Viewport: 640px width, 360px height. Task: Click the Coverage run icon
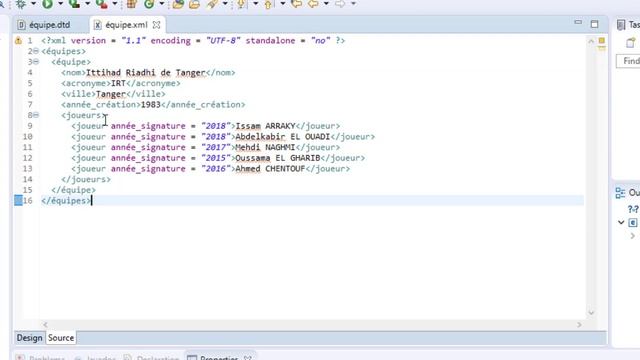(74, 4)
